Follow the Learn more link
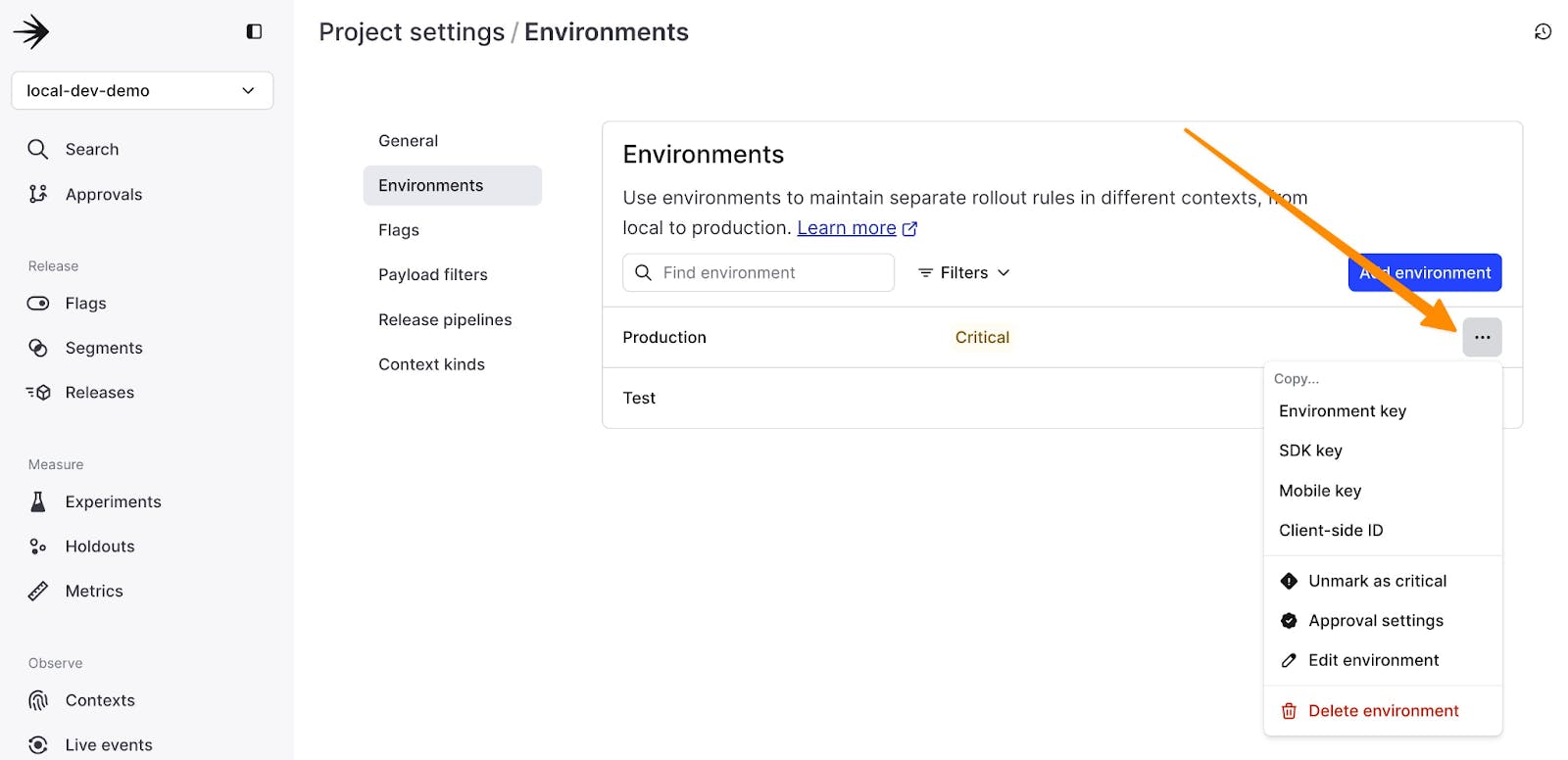The width and height of the screenshot is (1568, 760). 847,228
